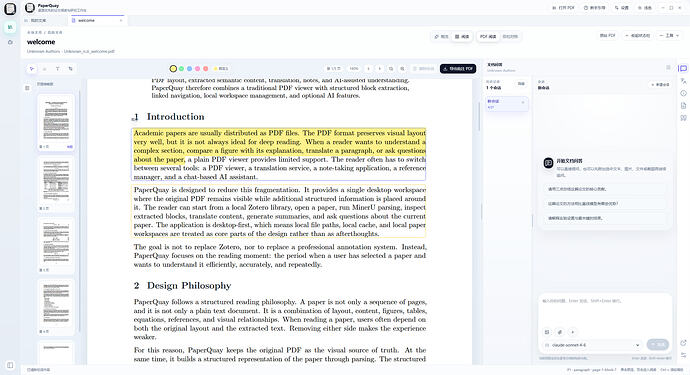Screen dimensions: 690x375
Task: Click the original PDF button in the header
Action: click(x=608, y=36)
